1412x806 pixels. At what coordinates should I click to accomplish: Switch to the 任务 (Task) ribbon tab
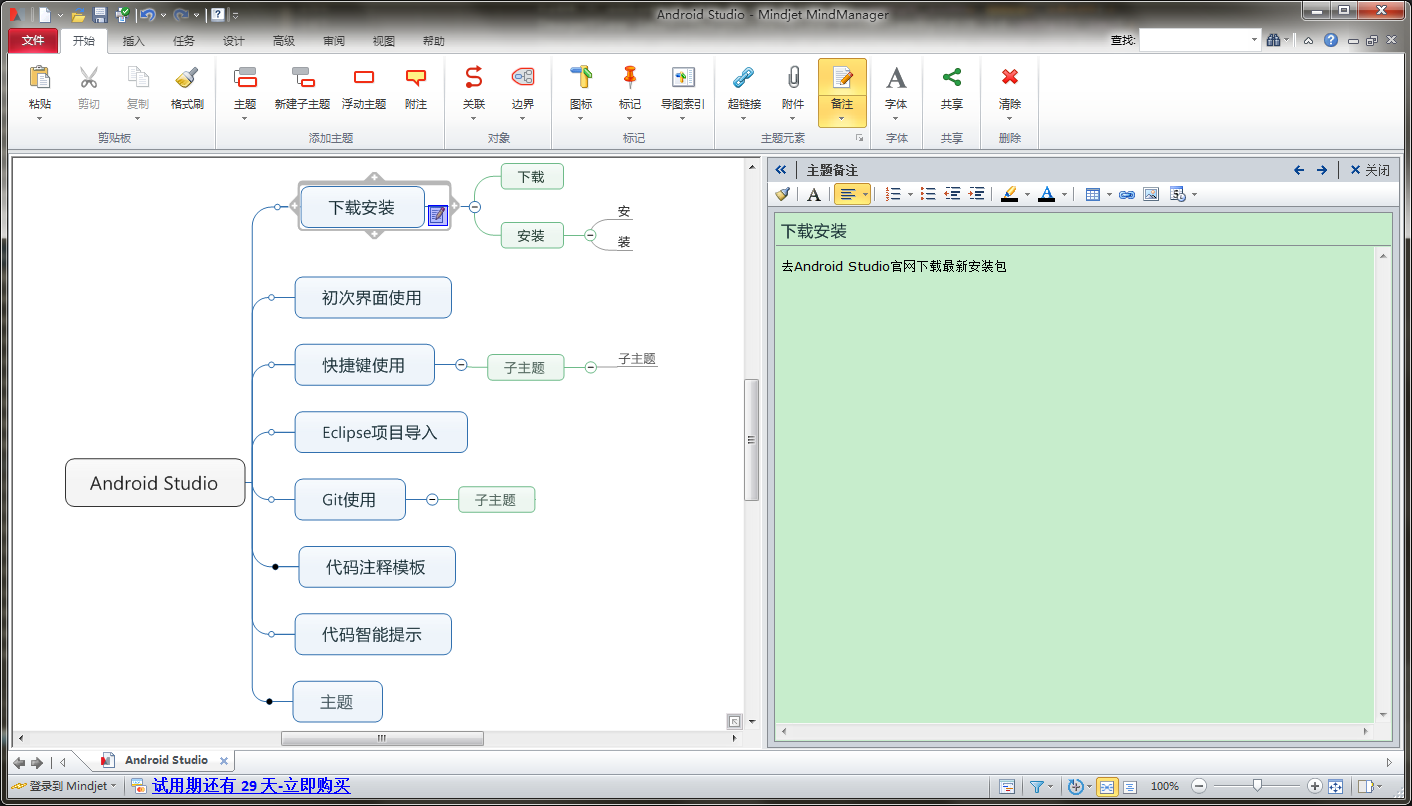tap(184, 41)
